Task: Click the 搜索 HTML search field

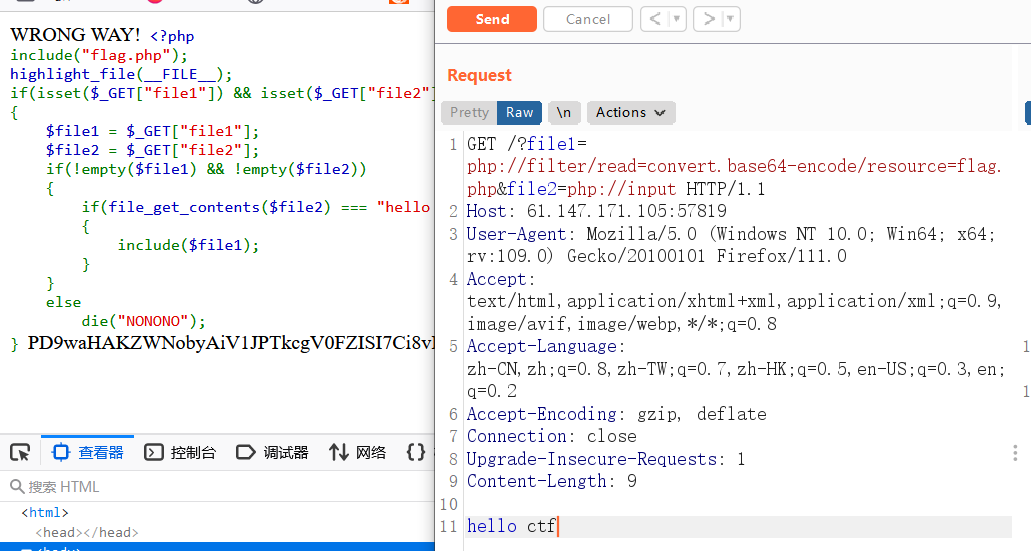Action: 217,487
